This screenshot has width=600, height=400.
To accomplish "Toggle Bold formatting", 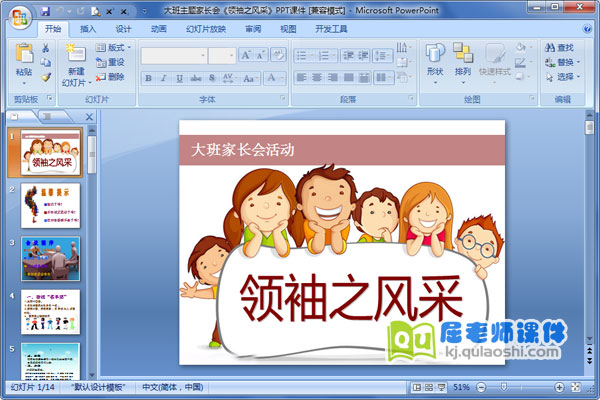I will [148, 78].
